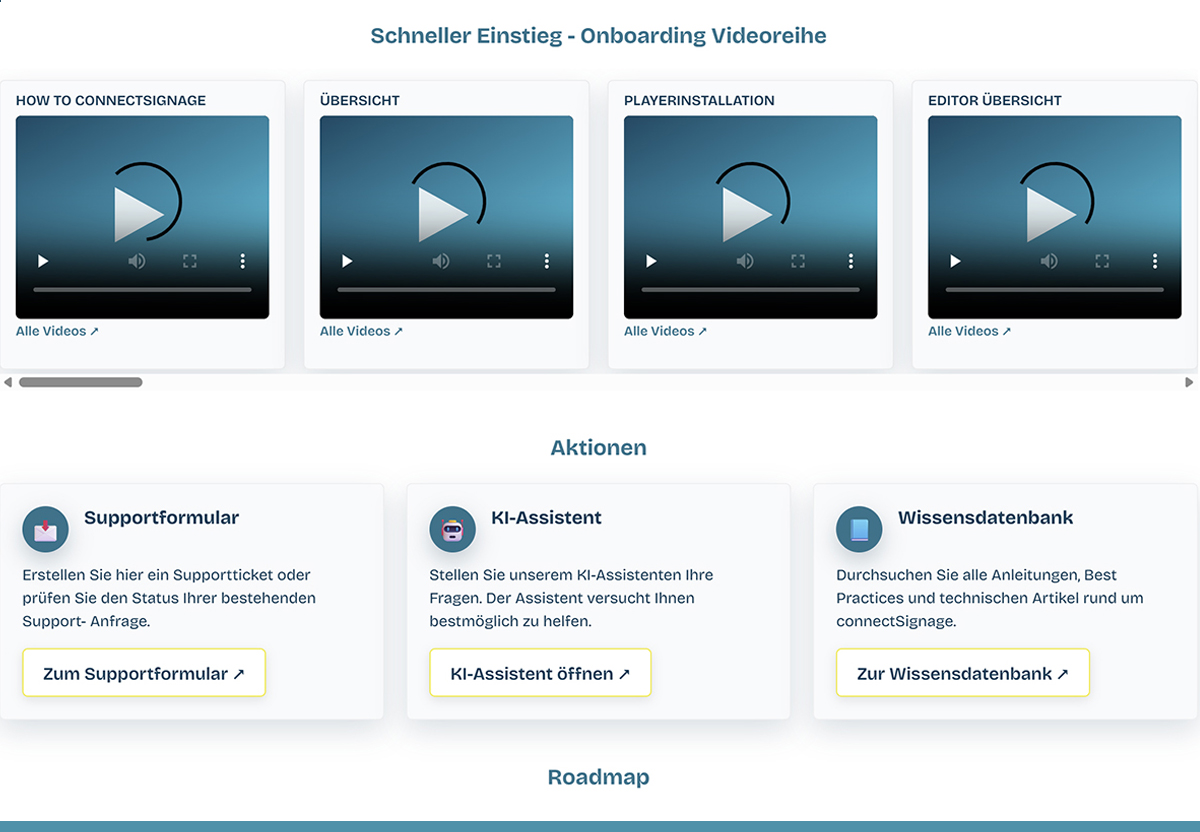Click the KI-Assistent robot icon

(x=452, y=530)
